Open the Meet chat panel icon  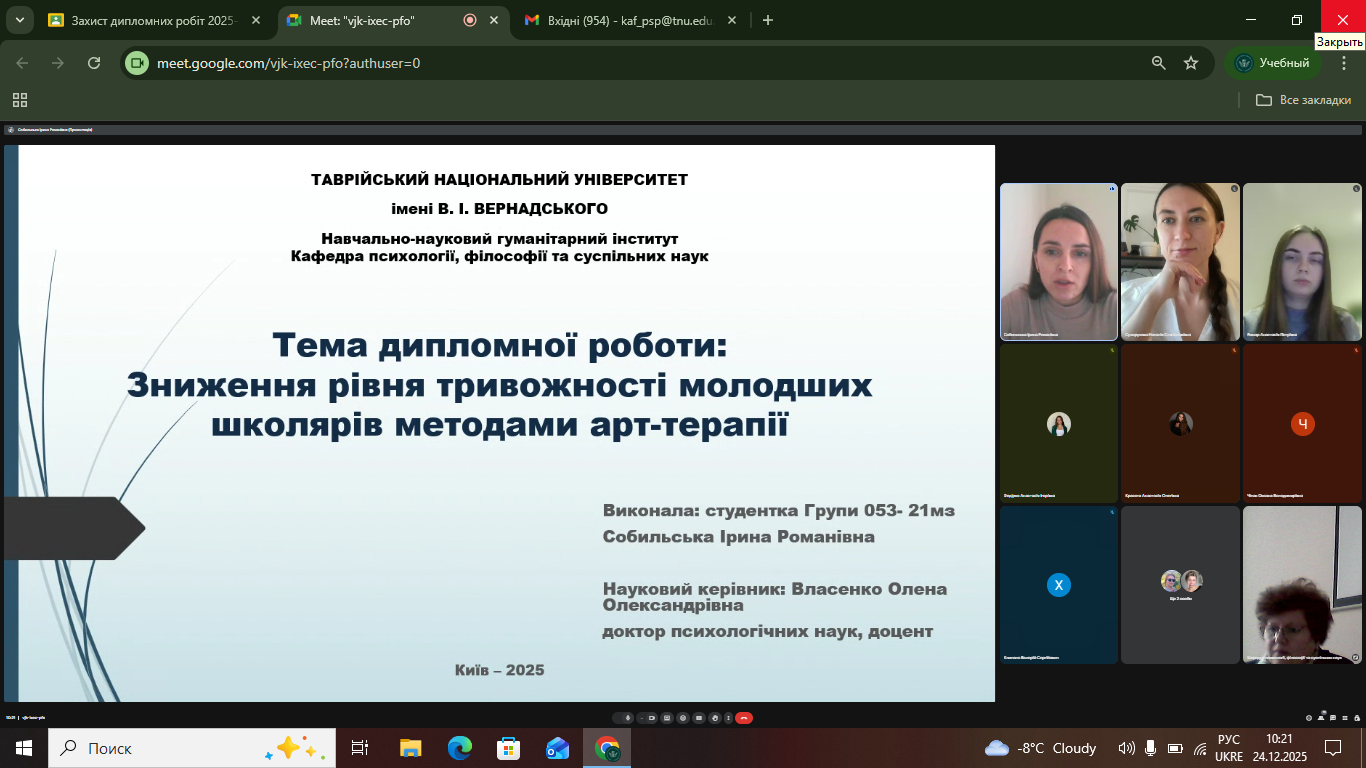point(1333,718)
